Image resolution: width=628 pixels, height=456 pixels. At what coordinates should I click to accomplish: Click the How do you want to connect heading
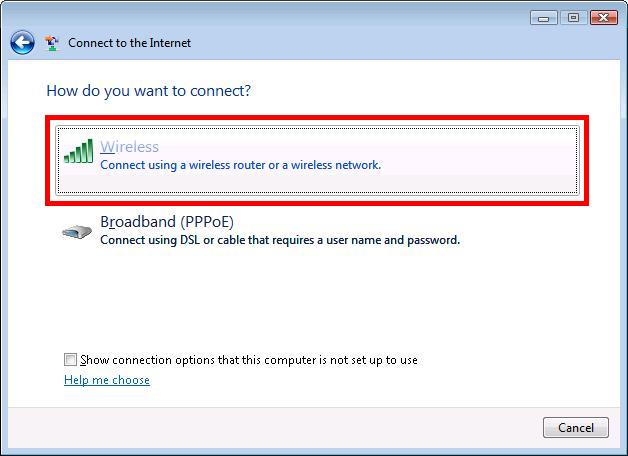point(149,91)
